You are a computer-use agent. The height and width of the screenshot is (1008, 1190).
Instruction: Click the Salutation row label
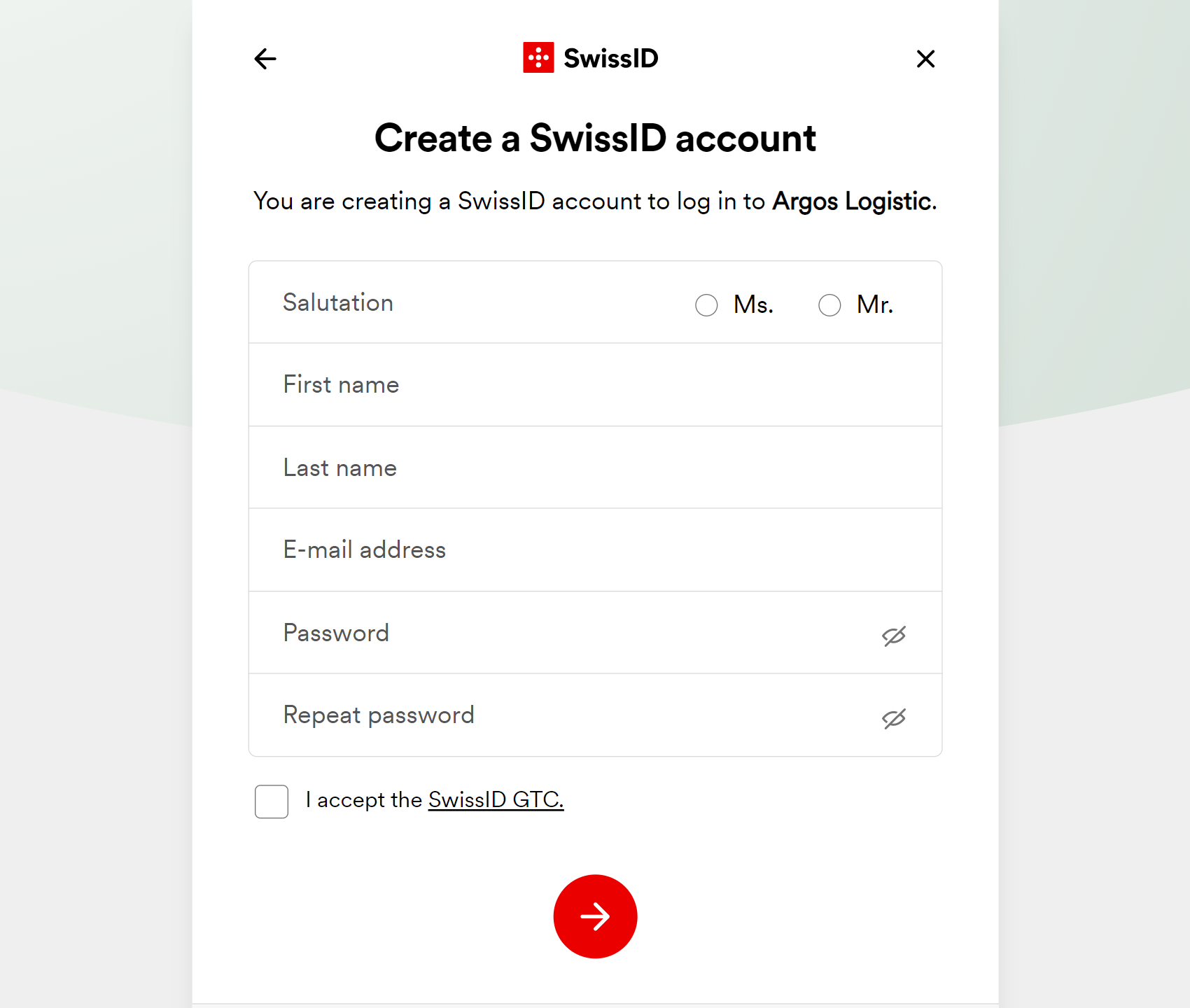tap(338, 302)
